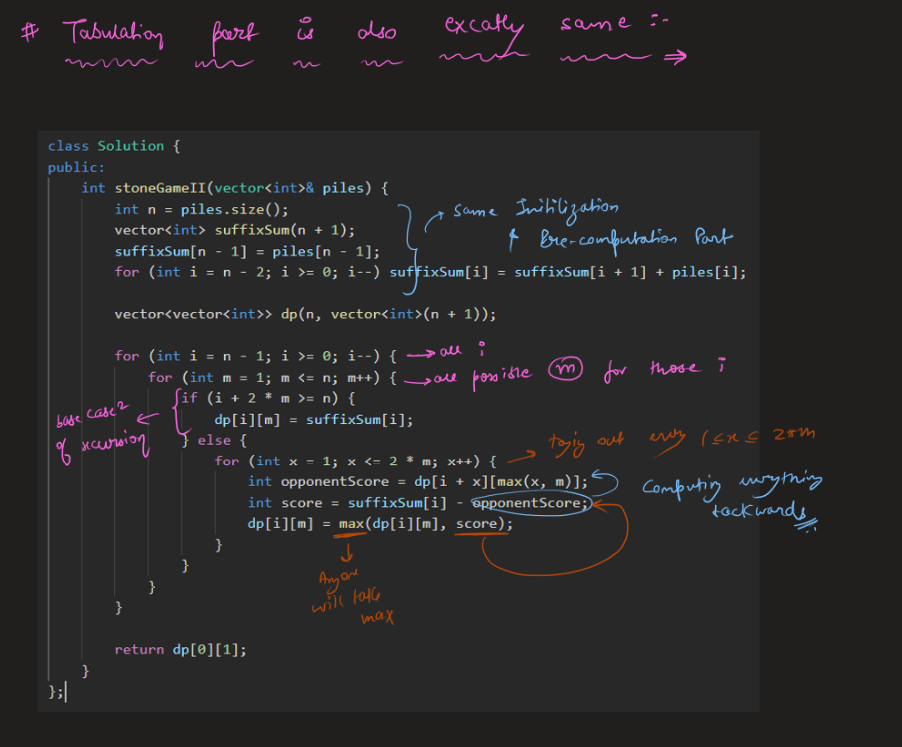The width and height of the screenshot is (902, 747).
Task: Click the 'class Solution' declaration line
Action: 113,146
